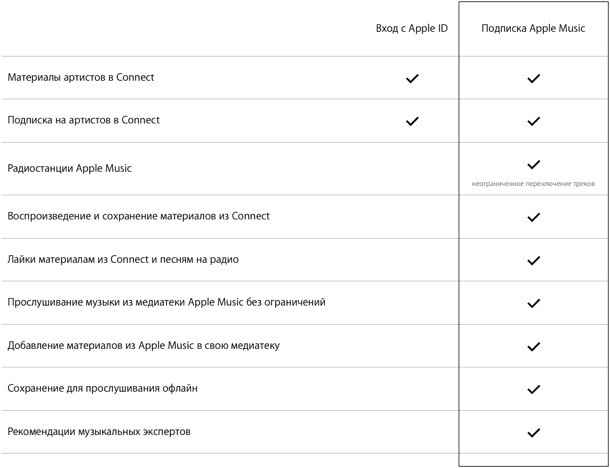610x468 pixels.
Task: Click Apple Music checkmark for Подписка на артистов
Action: pyautogui.click(x=533, y=121)
